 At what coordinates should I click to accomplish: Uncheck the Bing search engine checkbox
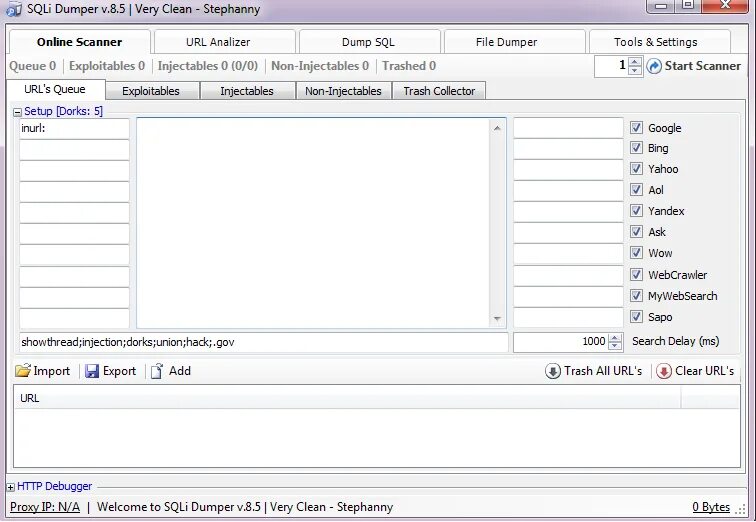click(636, 147)
